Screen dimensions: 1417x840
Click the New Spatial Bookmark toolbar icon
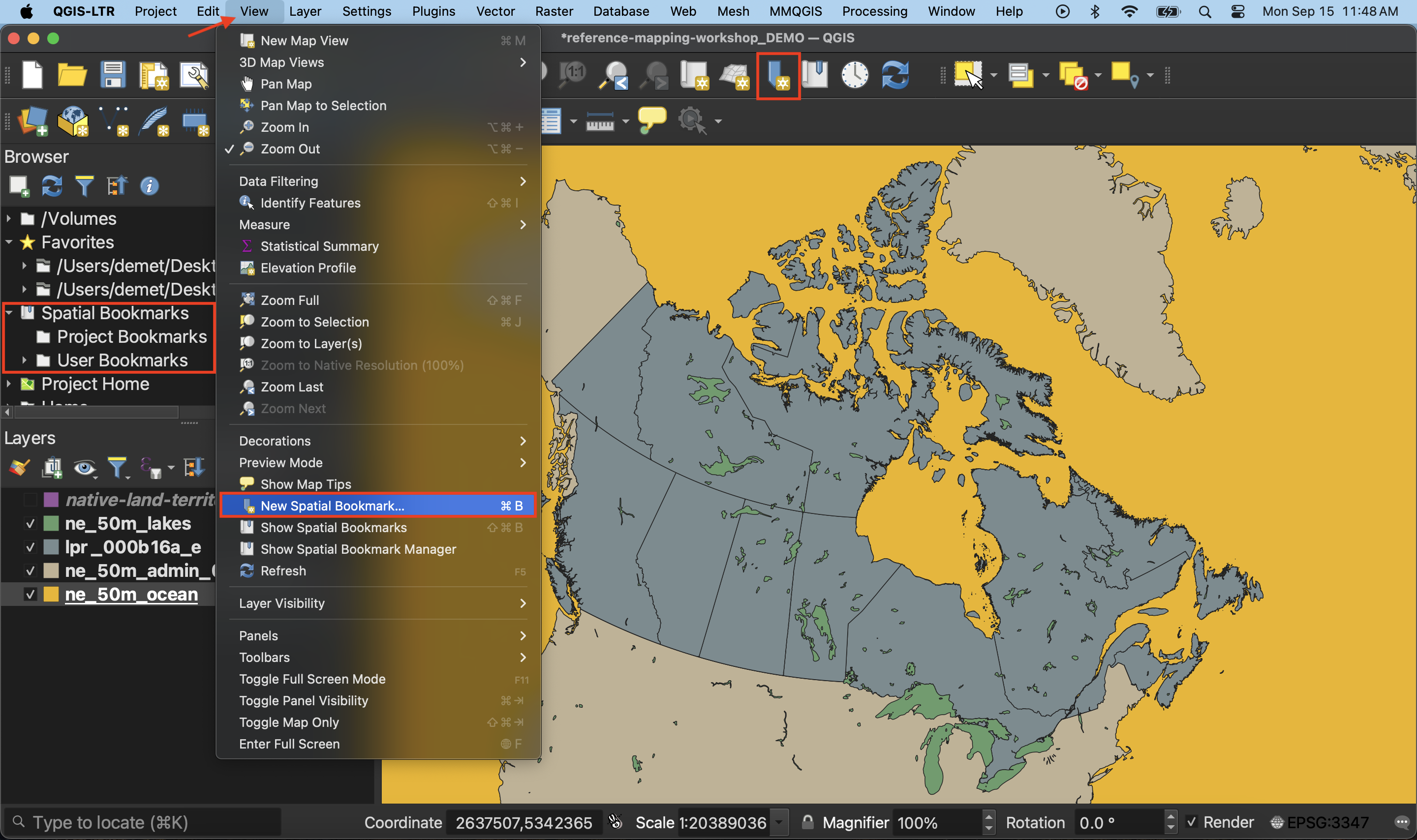pos(778,75)
